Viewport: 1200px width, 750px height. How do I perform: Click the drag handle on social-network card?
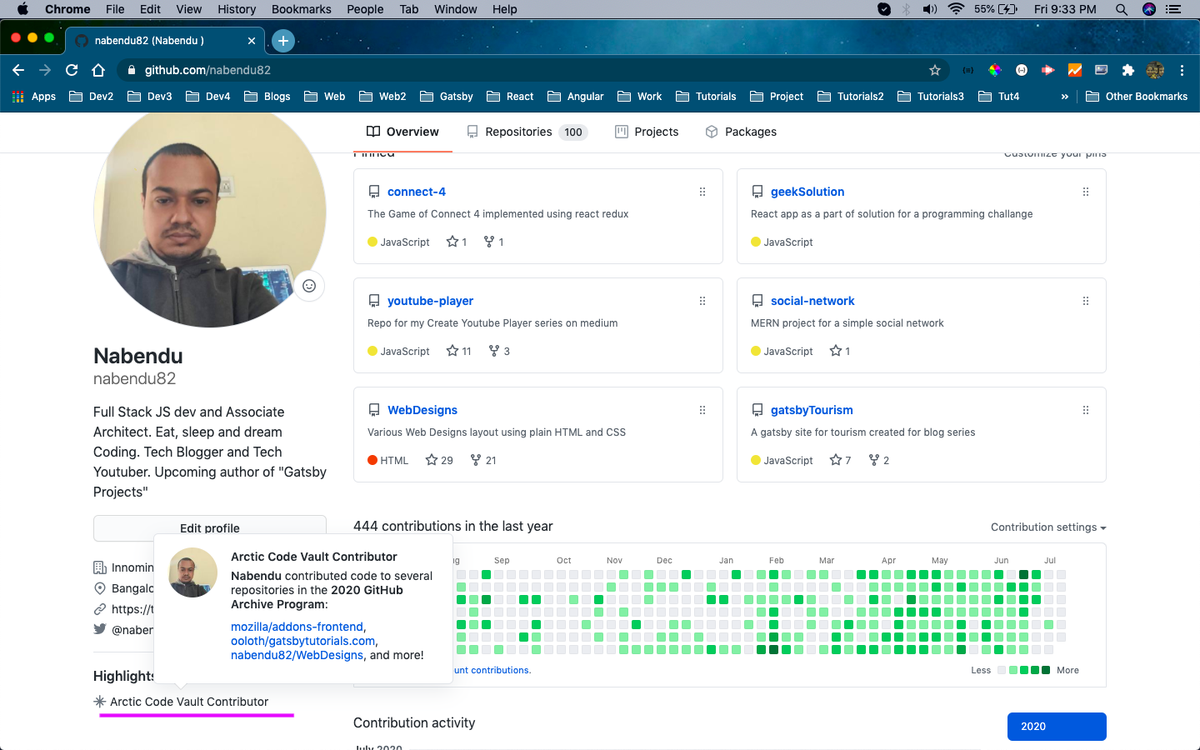(1085, 301)
